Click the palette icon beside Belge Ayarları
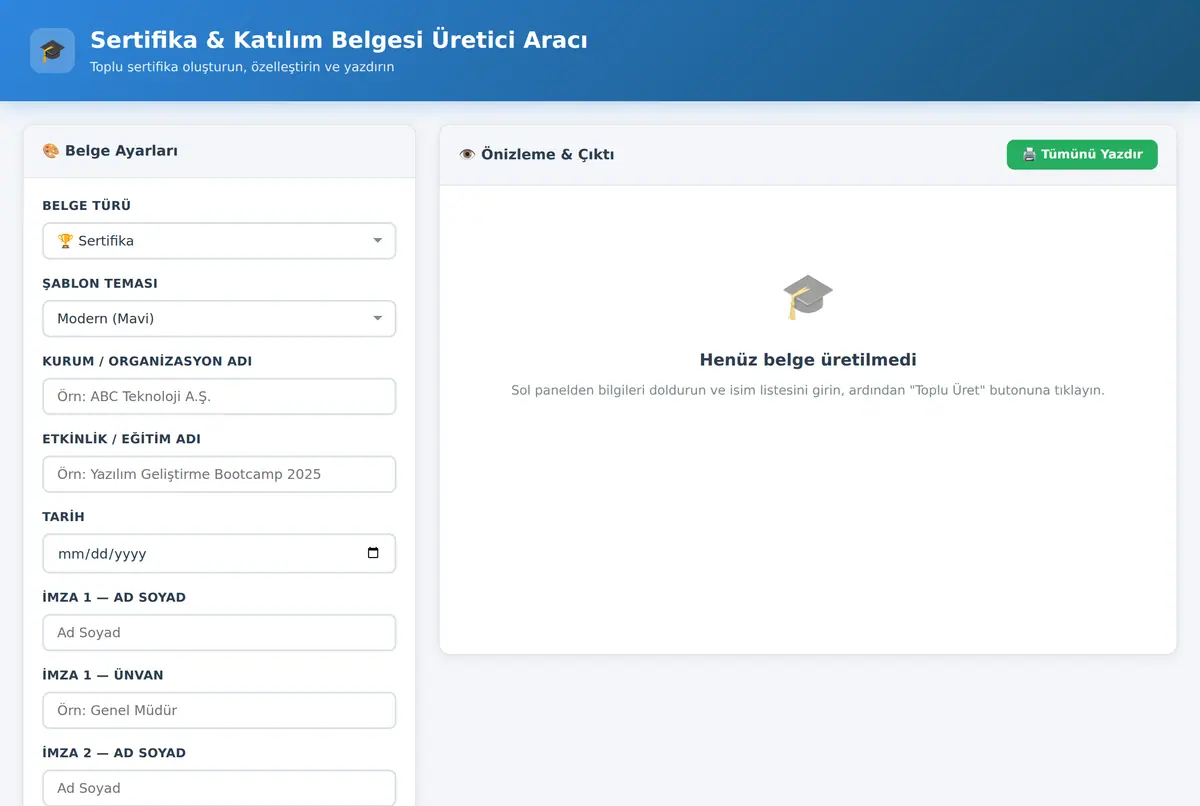1200x806 pixels. pos(51,151)
